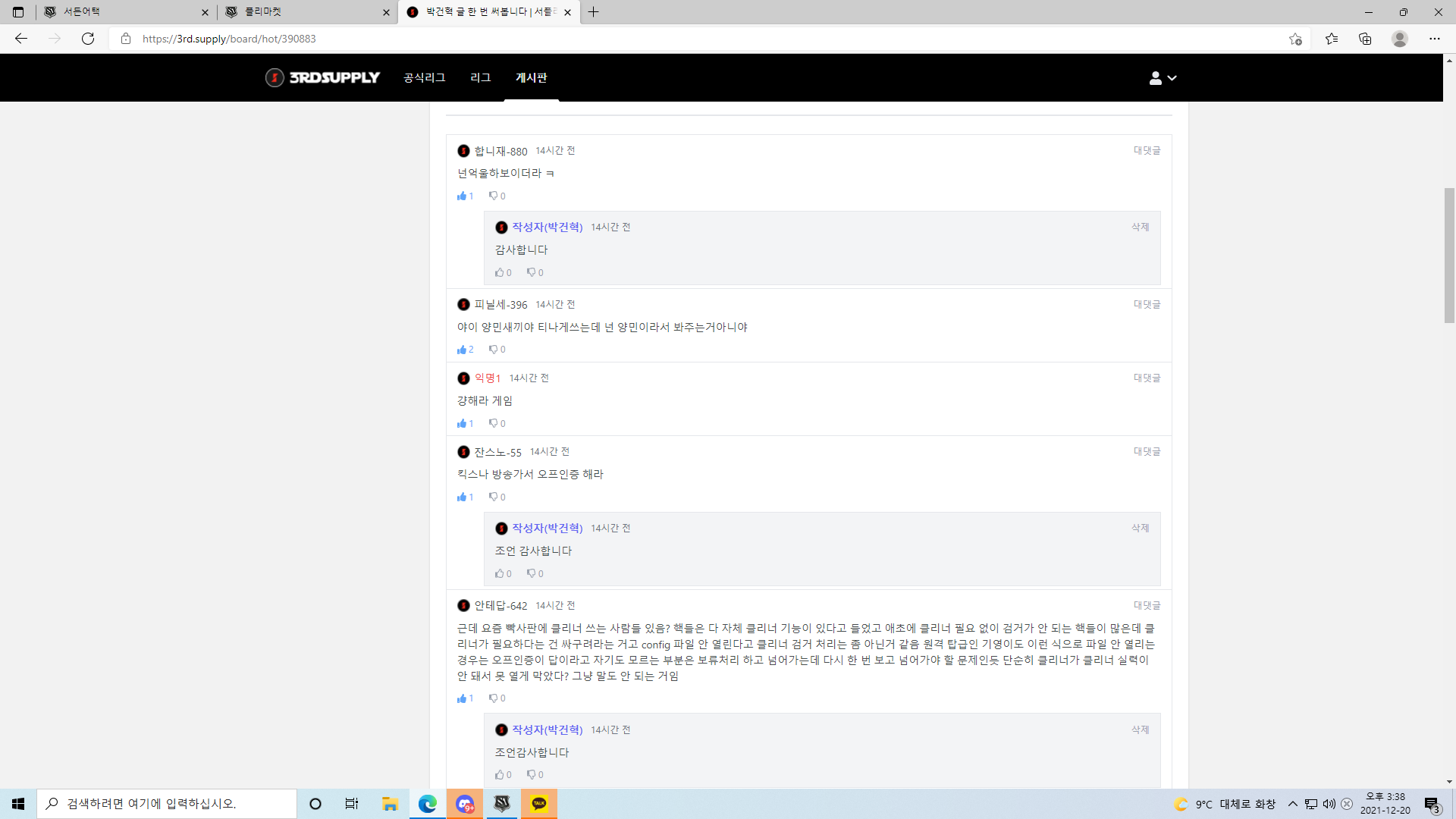Click 대댓글 on 잔스노-55's comment
This screenshot has width=1456, height=819.
pyautogui.click(x=1147, y=452)
